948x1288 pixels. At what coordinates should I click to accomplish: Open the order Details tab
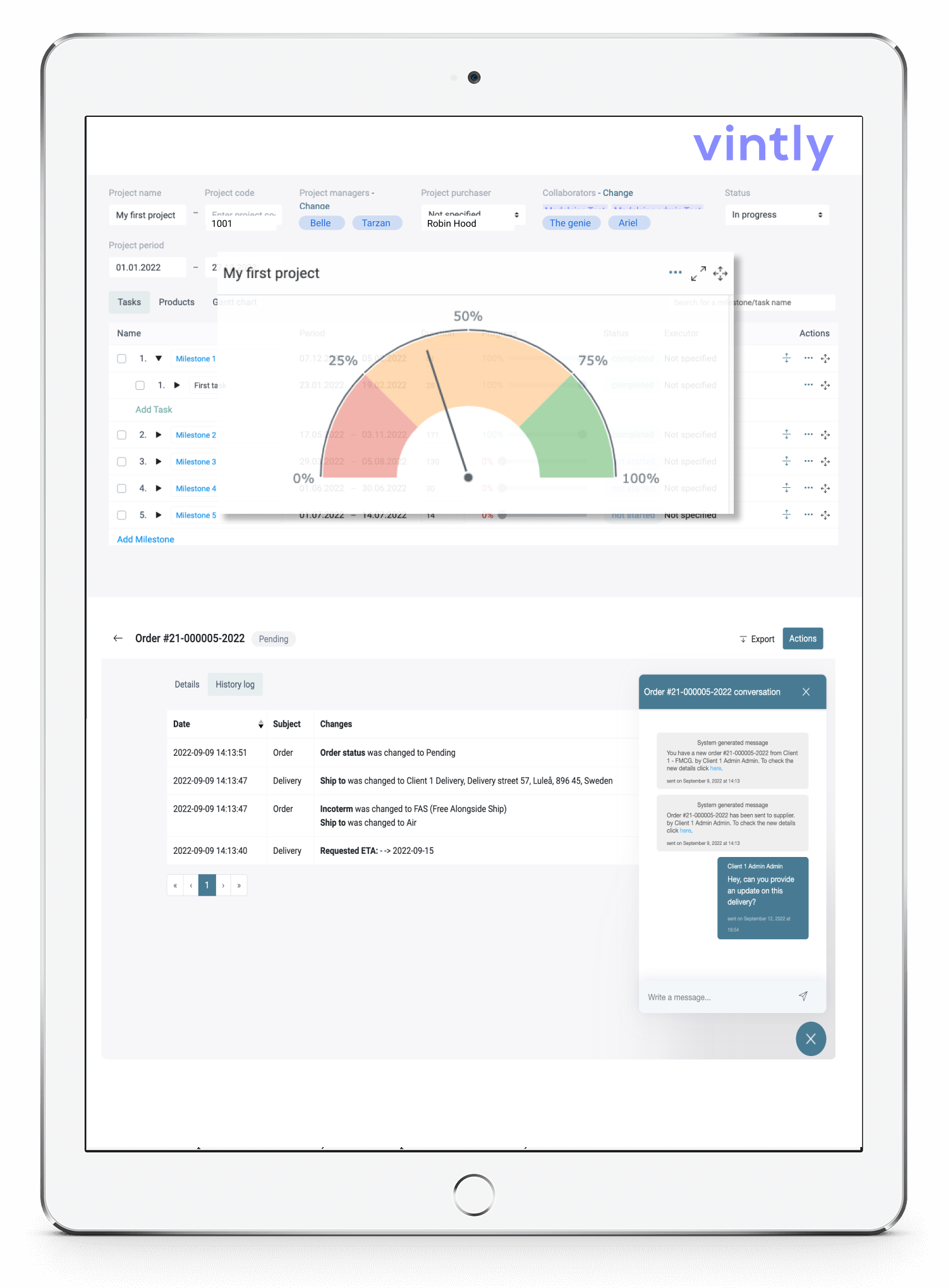pyautogui.click(x=187, y=684)
